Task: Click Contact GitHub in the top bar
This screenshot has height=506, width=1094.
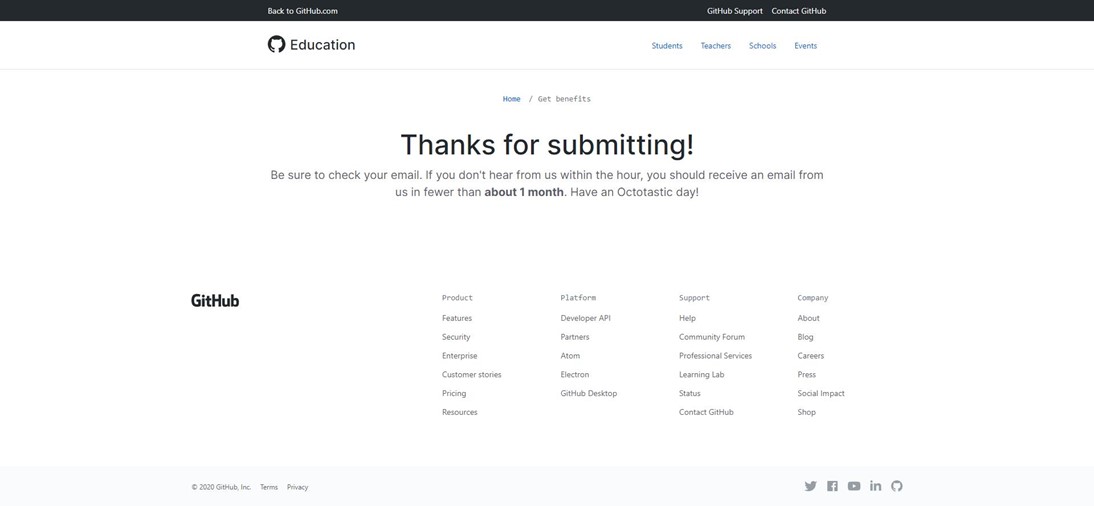Action: click(798, 11)
